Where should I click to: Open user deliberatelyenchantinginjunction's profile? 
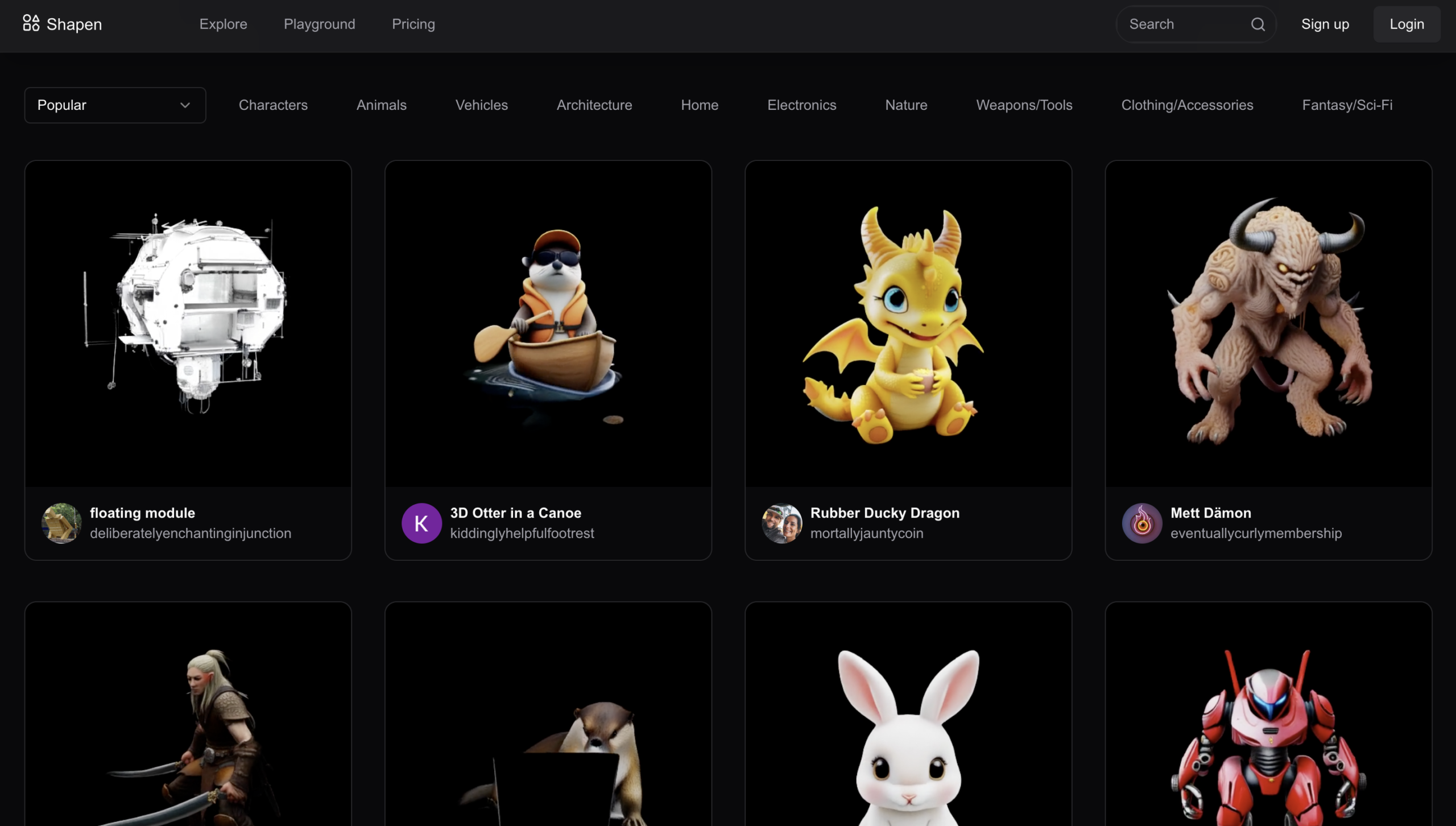tap(190, 534)
